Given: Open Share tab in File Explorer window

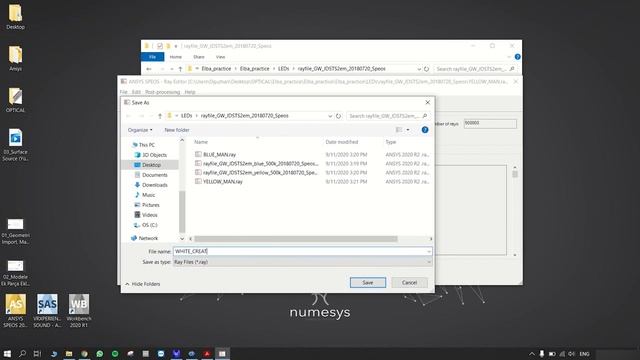Looking at the screenshot, I should tap(199, 57).
